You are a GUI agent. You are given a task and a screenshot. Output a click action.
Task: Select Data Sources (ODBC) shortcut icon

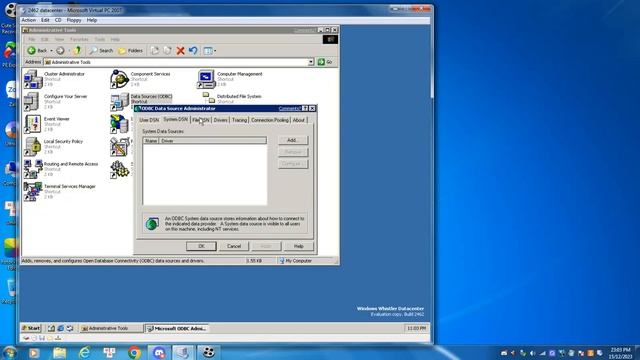pyautogui.click(x=120, y=101)
